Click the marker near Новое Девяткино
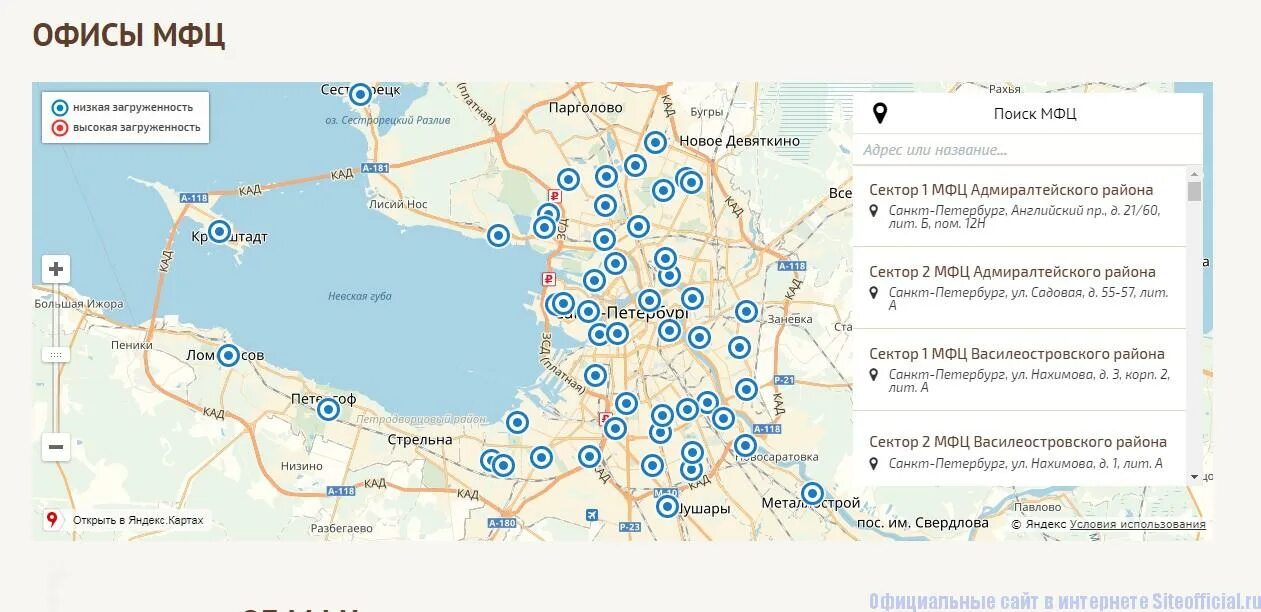This screenshot has height=612, width=1261. 655,143
